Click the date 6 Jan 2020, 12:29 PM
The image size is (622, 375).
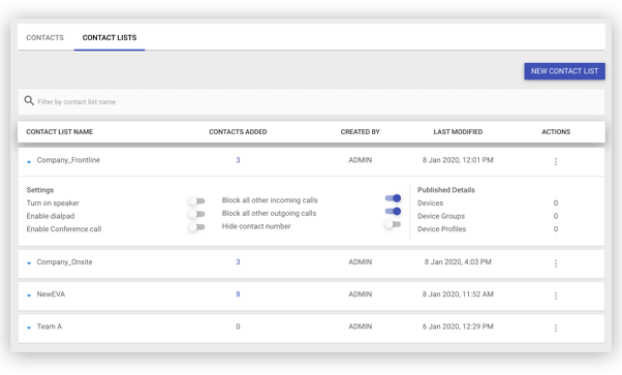coord(458,326)
